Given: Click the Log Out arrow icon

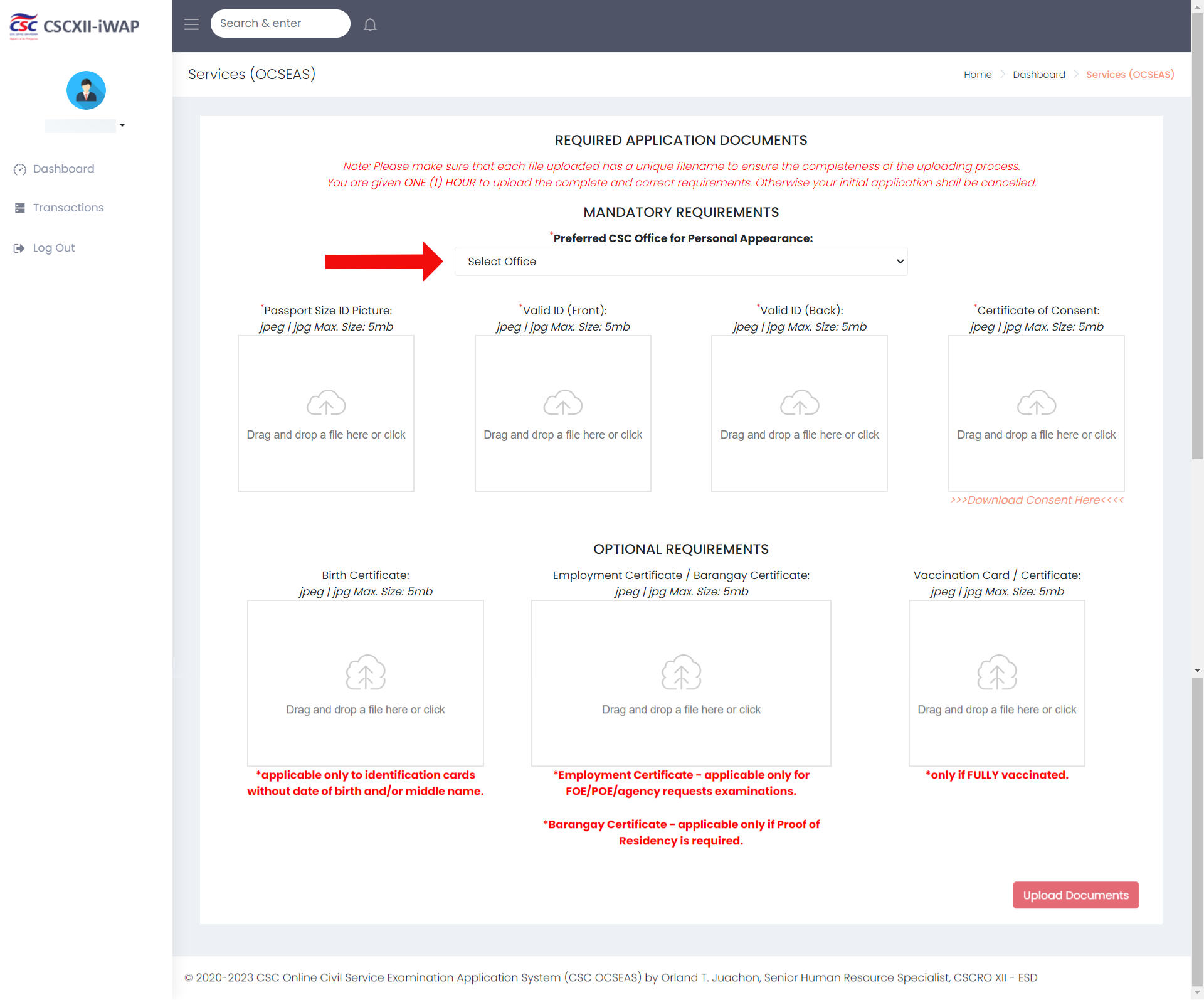Looking at the screenshot, I should 19,248.
